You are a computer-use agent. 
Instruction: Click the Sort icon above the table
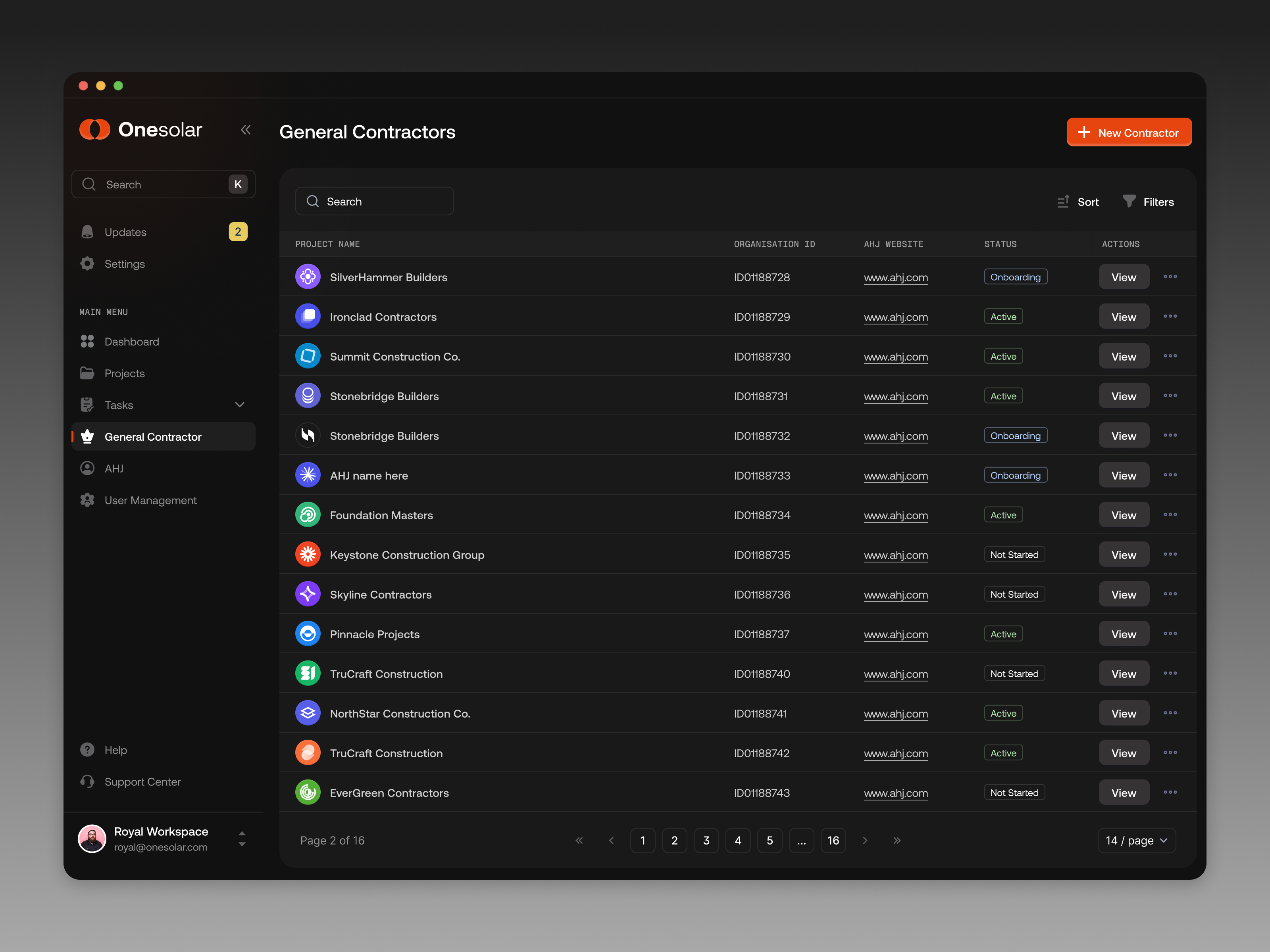[1063, 202]
